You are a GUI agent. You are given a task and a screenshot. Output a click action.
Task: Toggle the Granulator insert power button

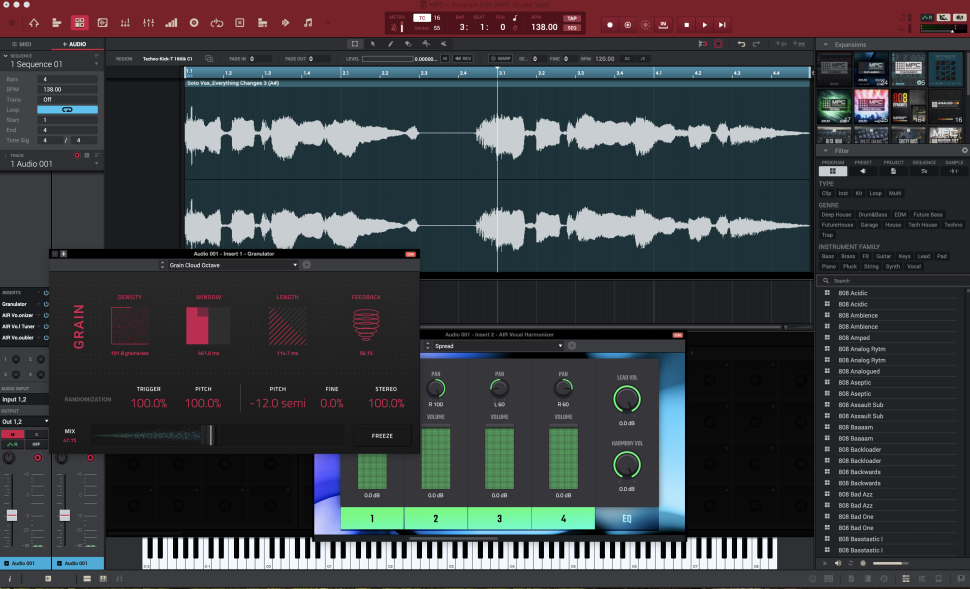46,303
